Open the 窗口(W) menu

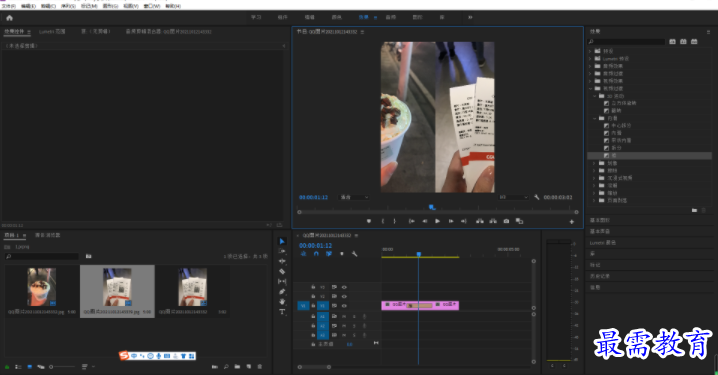tap(152, 6)
